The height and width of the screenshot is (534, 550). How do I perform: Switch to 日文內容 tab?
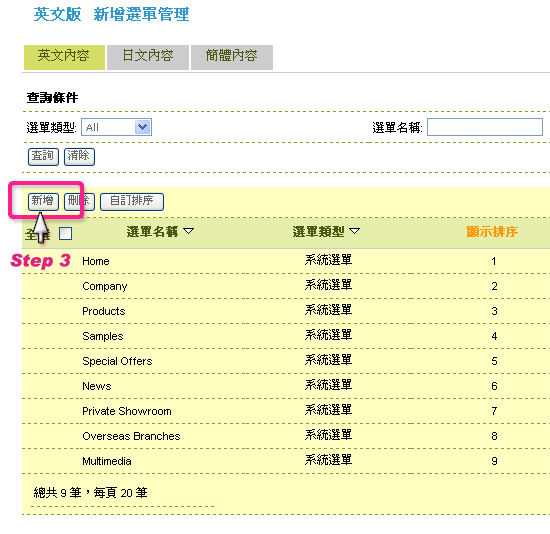click(148, 57)
